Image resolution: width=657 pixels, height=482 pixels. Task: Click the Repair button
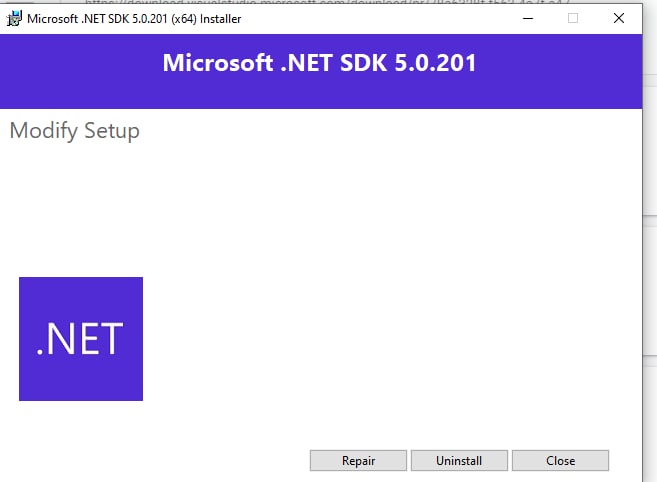pyautogui.click(x=358, y=461)
